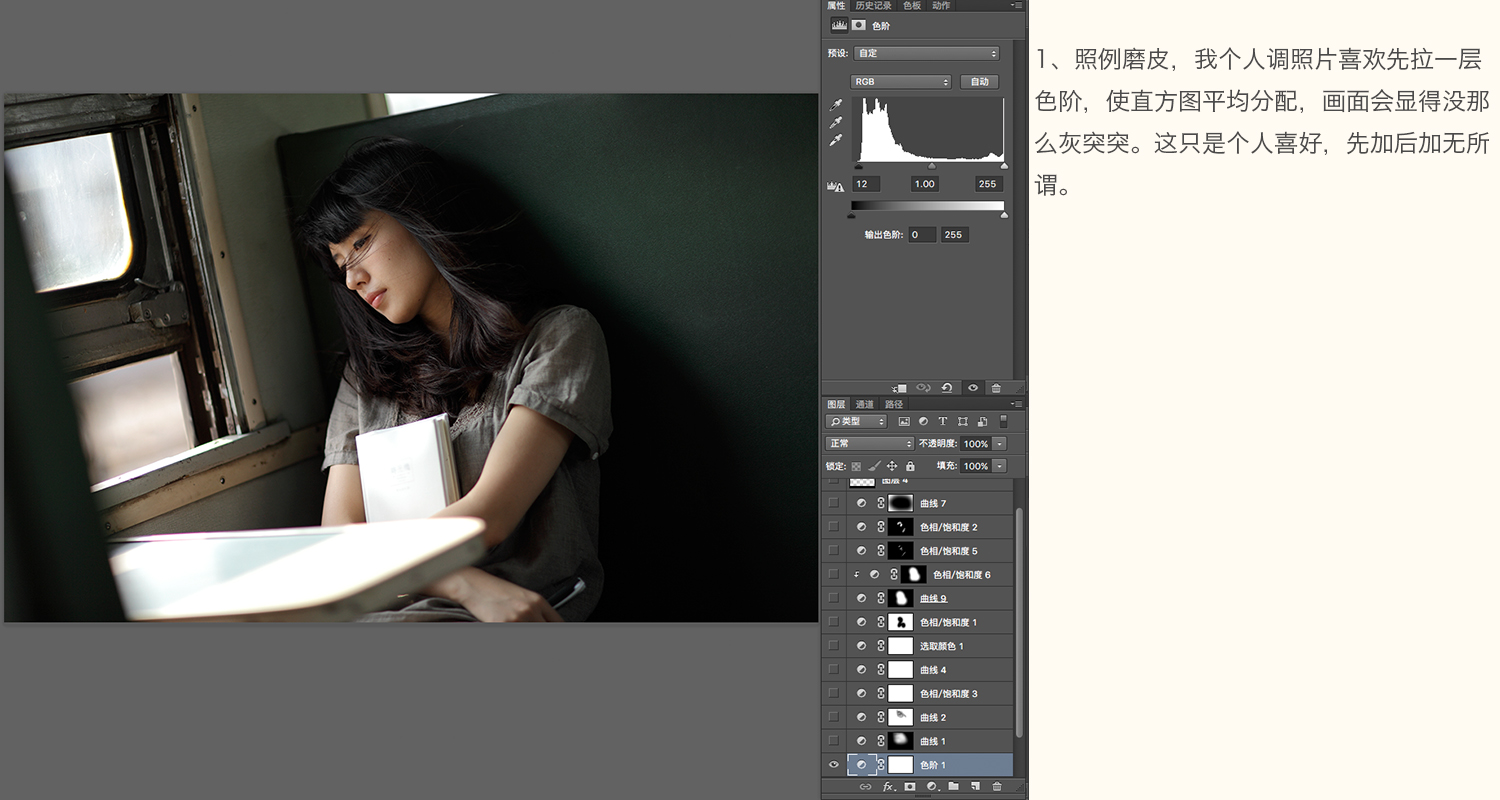Switch to the 通道 tab
Screen dimensions: 1500x800
click(865, 404)
